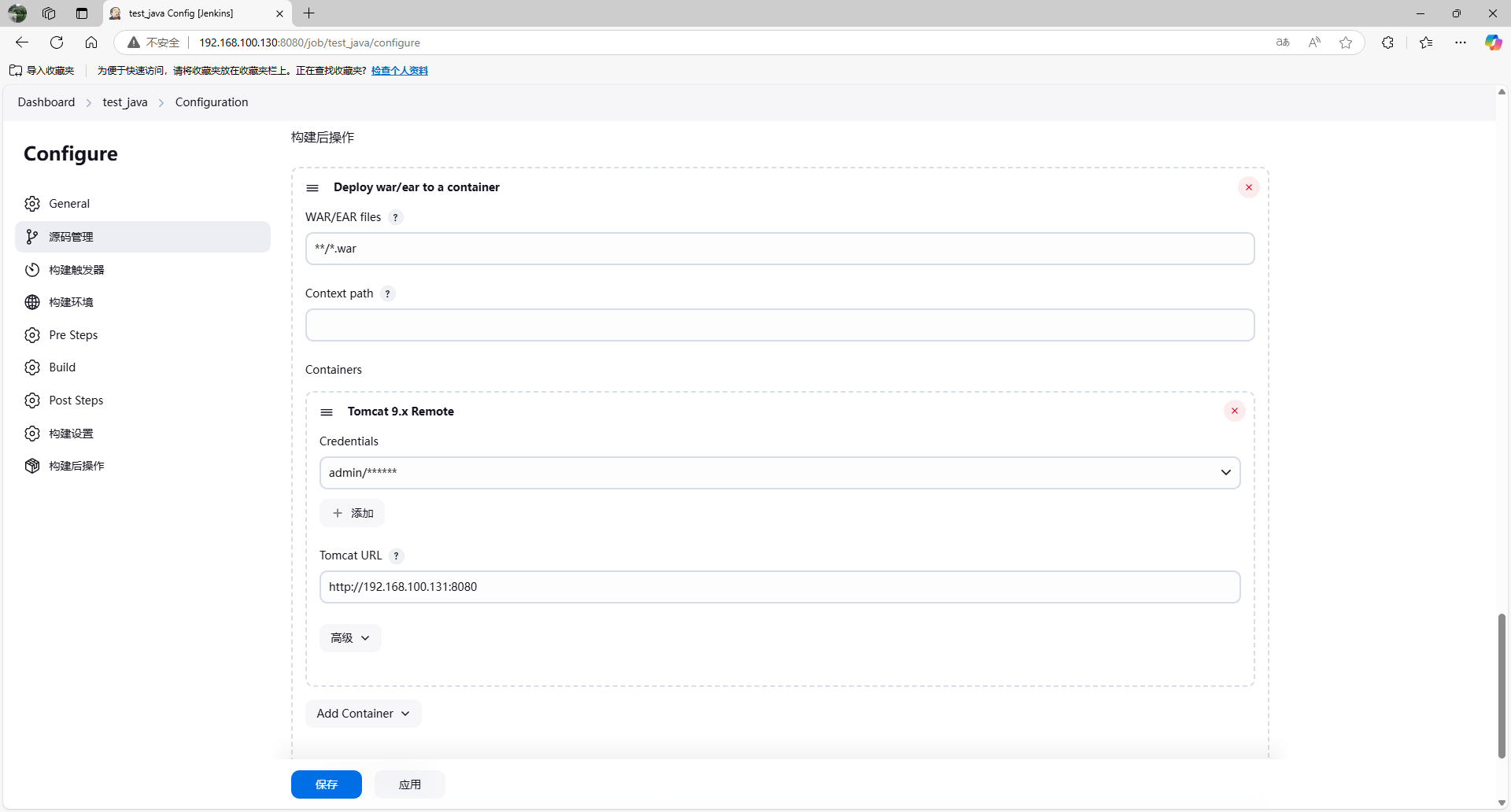The image size is (1511, 812).
Task: Click the 应用 apply button
Action: pyautogui.click(x=409, y=784)
